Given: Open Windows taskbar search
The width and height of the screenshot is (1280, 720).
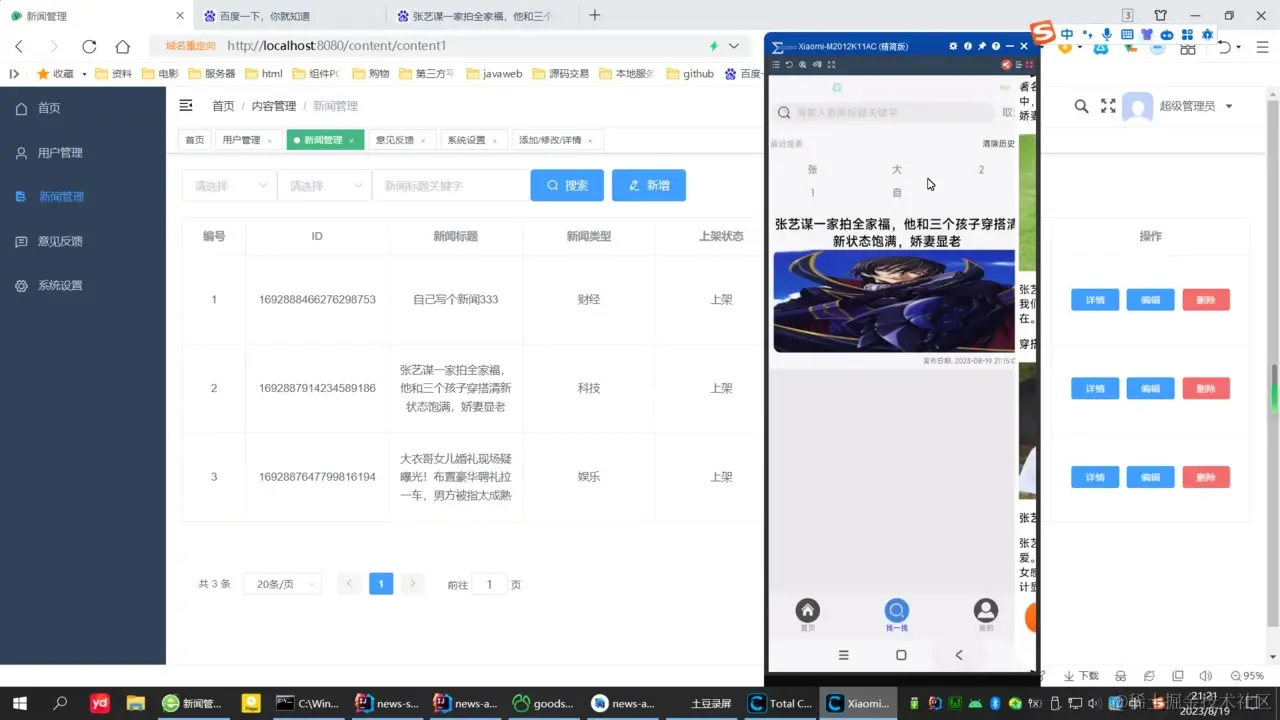Looking at the screenshot, I should pos(60,703).
